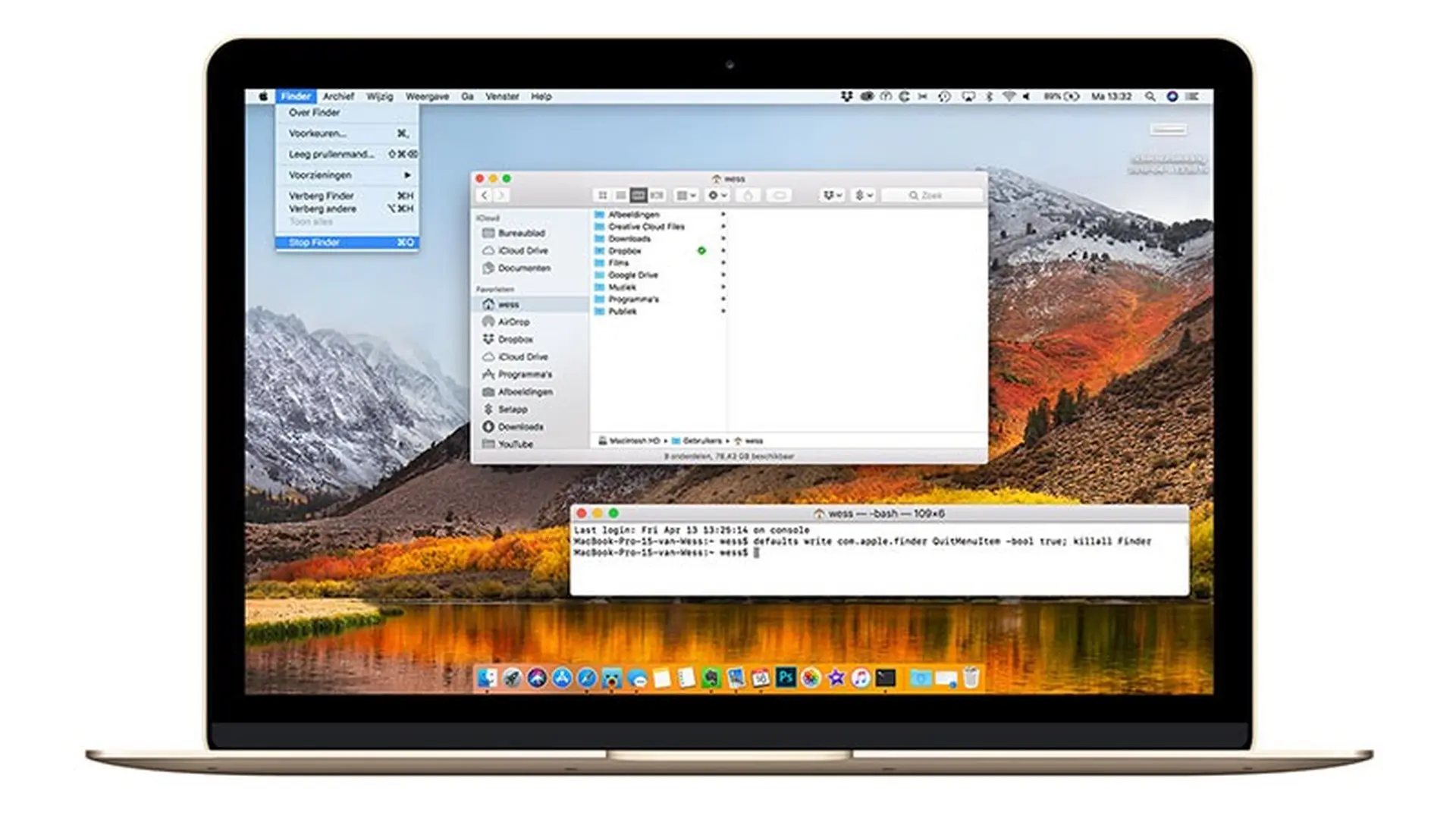This screenshot has height=819, width=1456.
Task: Open the action gear dropdown in Finder
Action: tap(714, 194)
